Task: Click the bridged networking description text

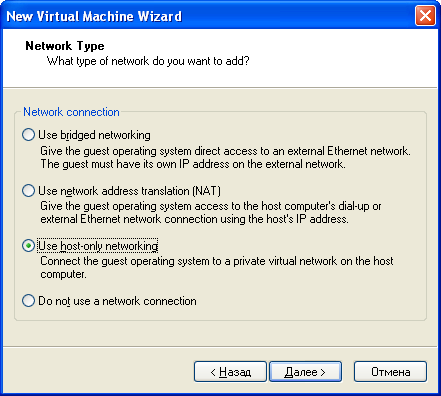Action: pos(225,158)
